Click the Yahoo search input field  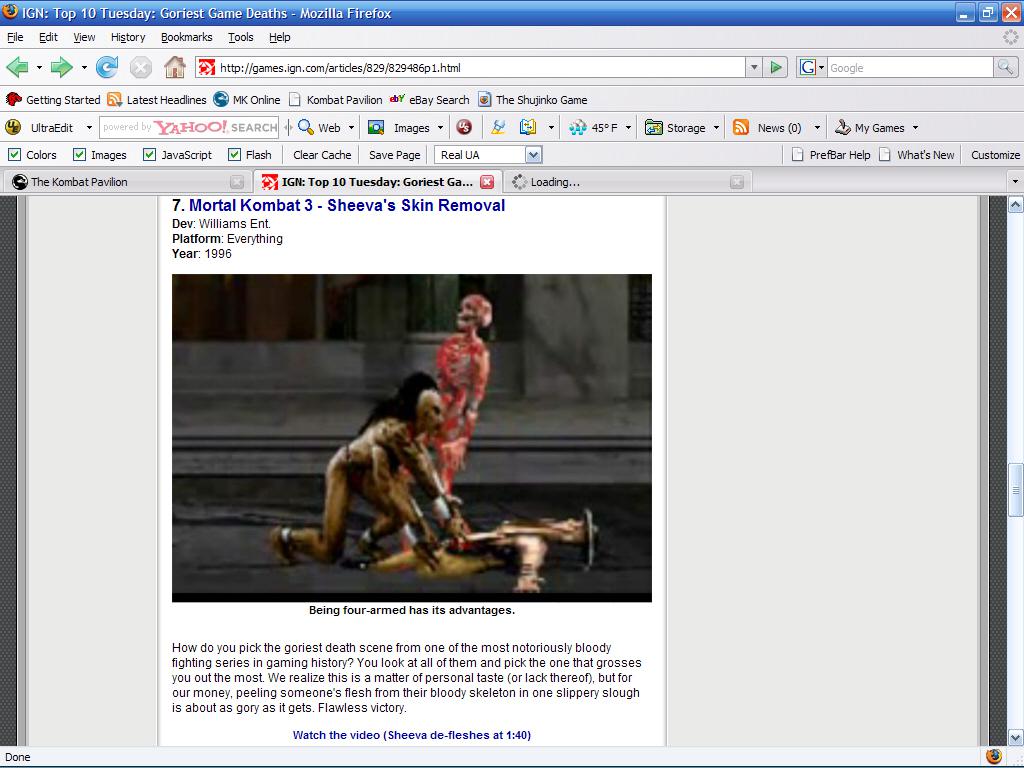[189, 128]
